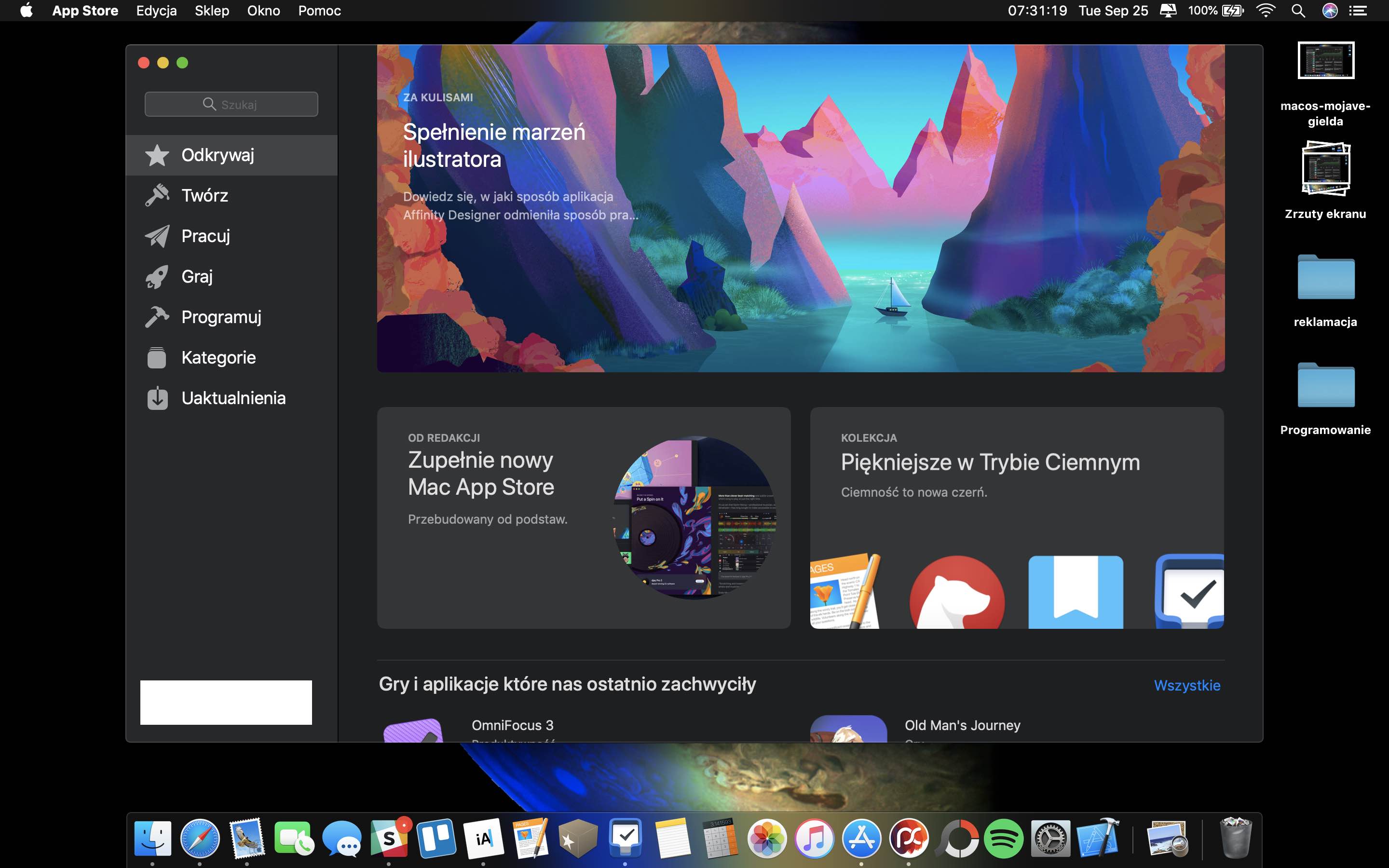Click the Kategorie stack icon
The image size is (1389, 868).
click(157, 358)
